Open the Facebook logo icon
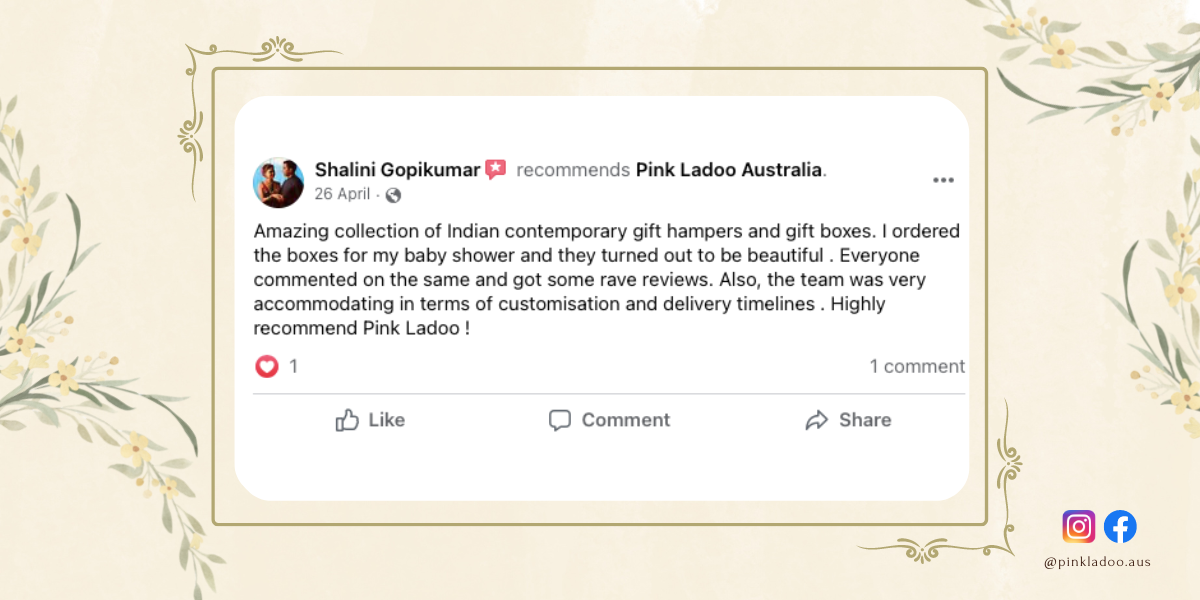The height and width of the screenshot is (600, 1200). point(1120,526)
